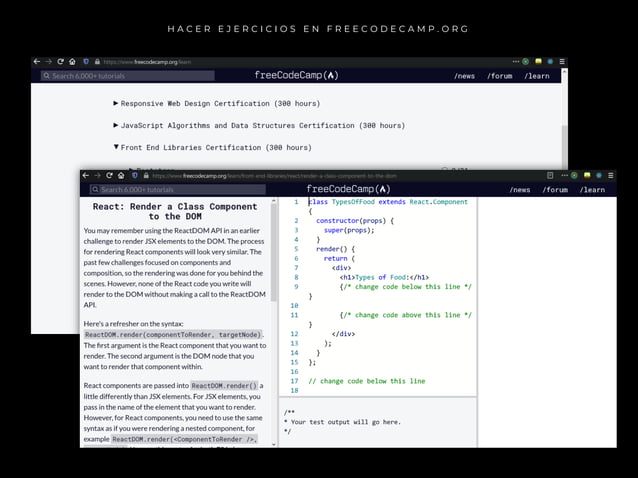638x478 pixels.
Task: Reload the page in the rear browser window
Action: (60, 62)
